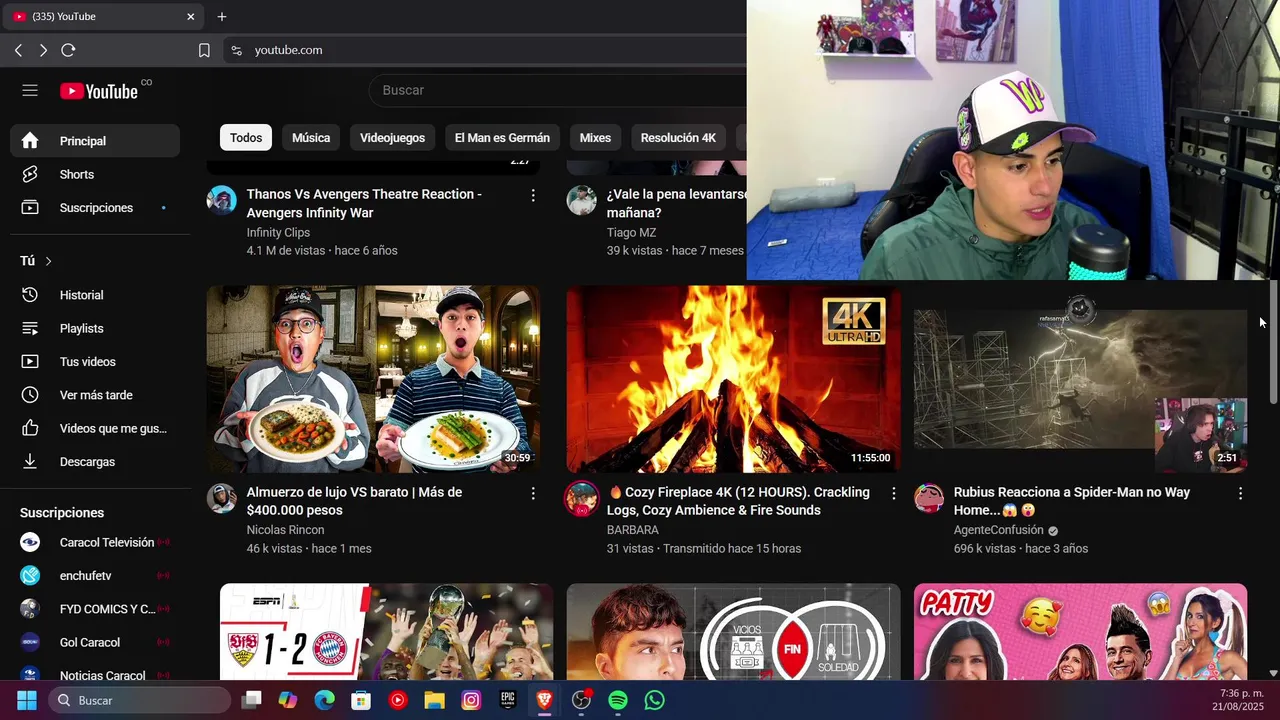Open Almuerzo de lujo VS barato title
The image size is (1280, 720).
click(354, 501)
